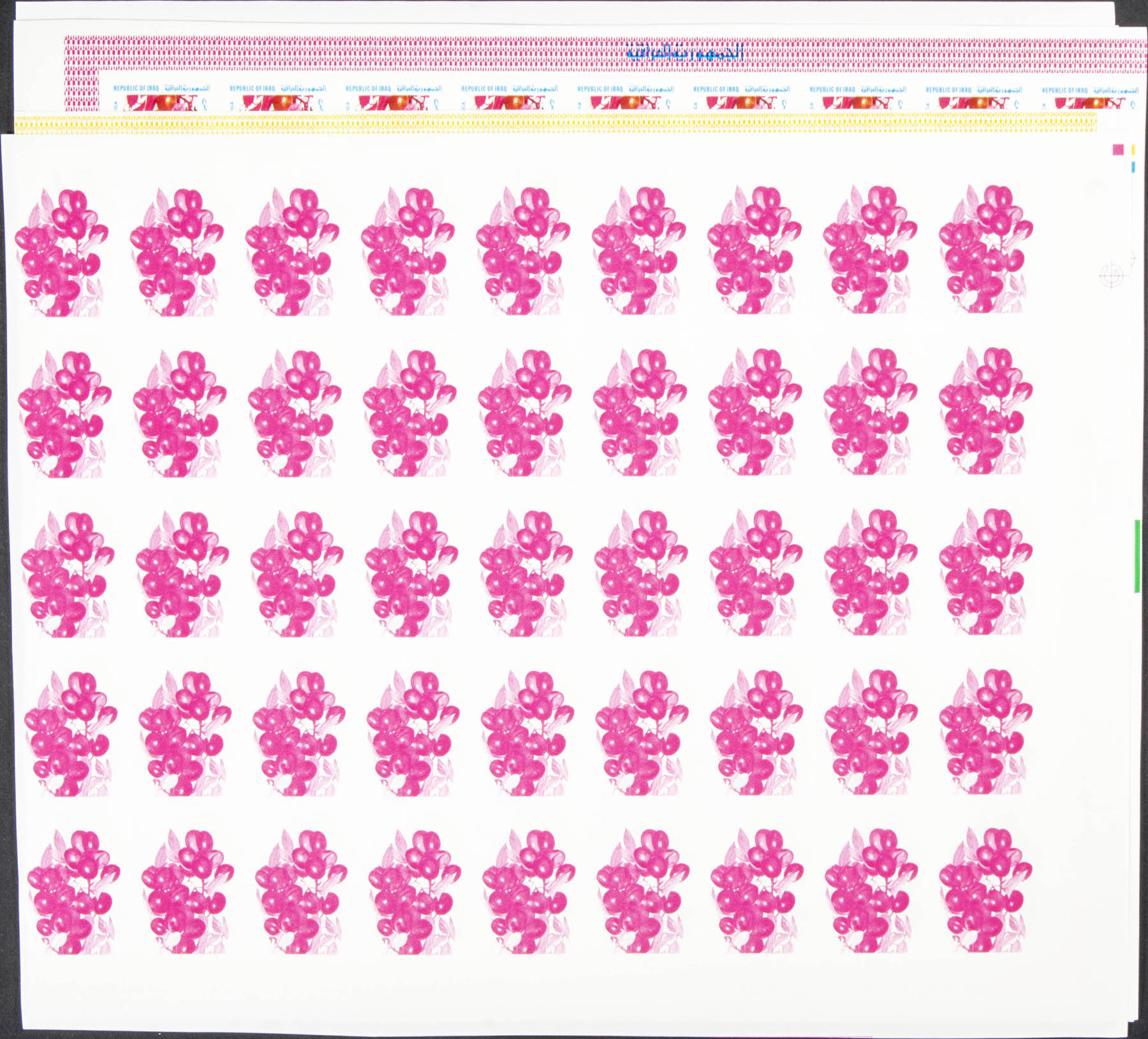Click the large blue Arabic header text
1148x1039 pixels.
685,52
